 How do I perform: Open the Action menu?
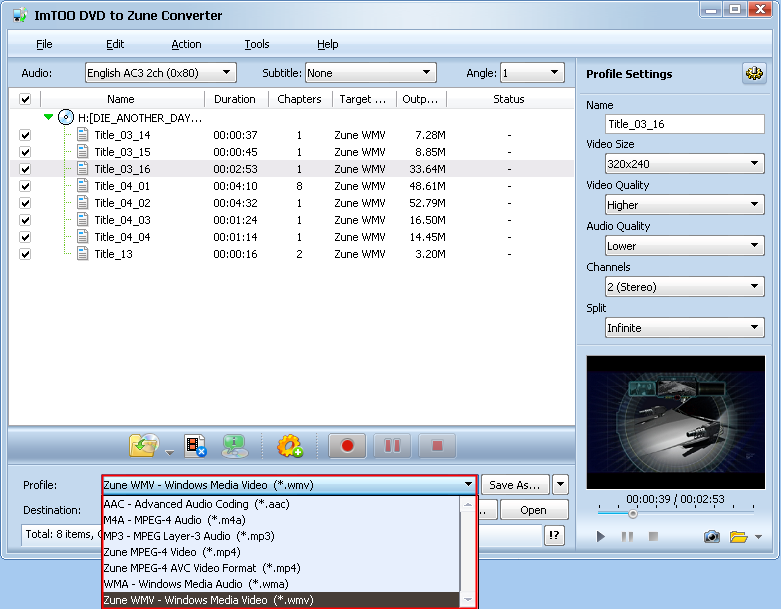(x=186, y=44)
